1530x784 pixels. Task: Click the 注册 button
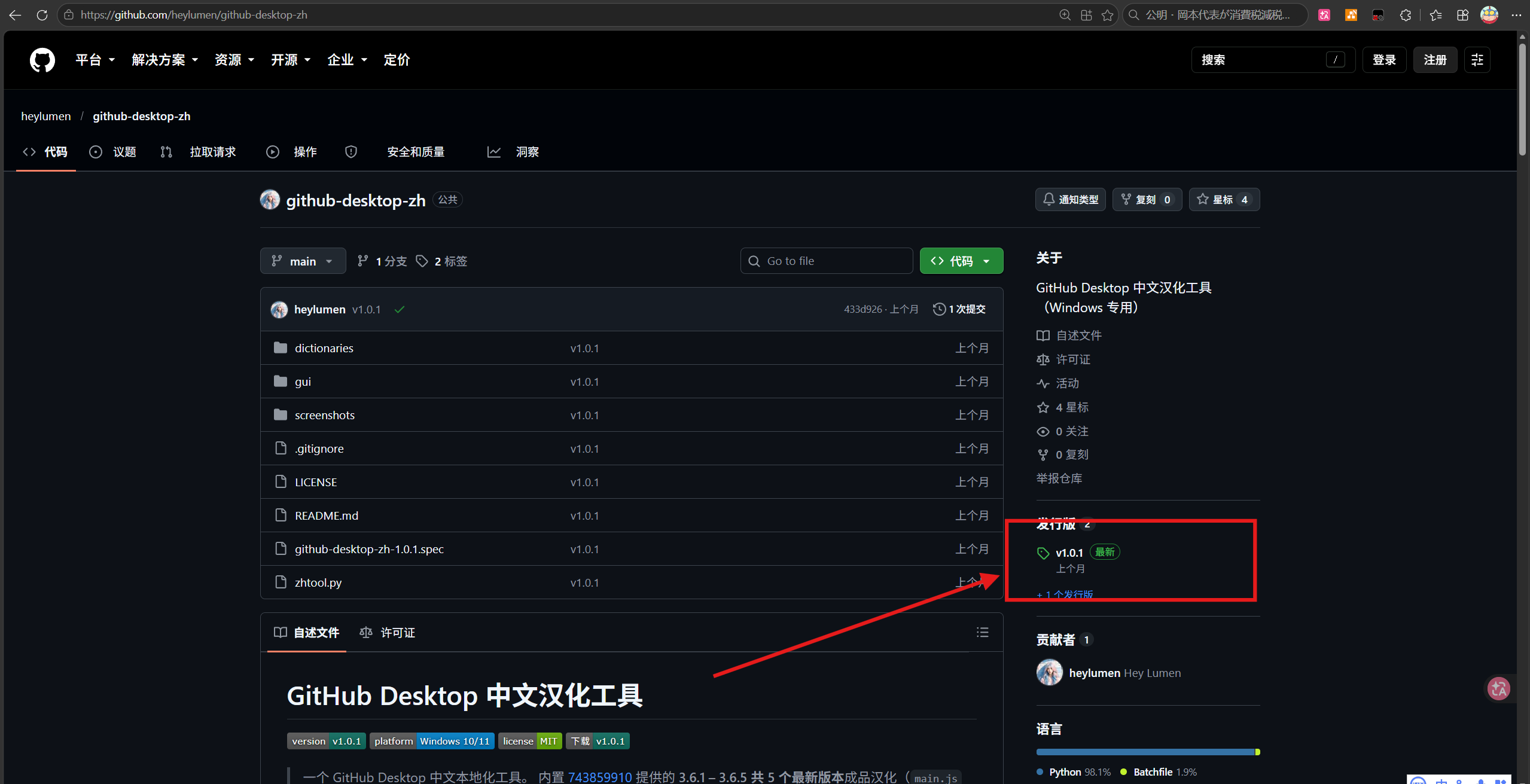[1435, 60]
